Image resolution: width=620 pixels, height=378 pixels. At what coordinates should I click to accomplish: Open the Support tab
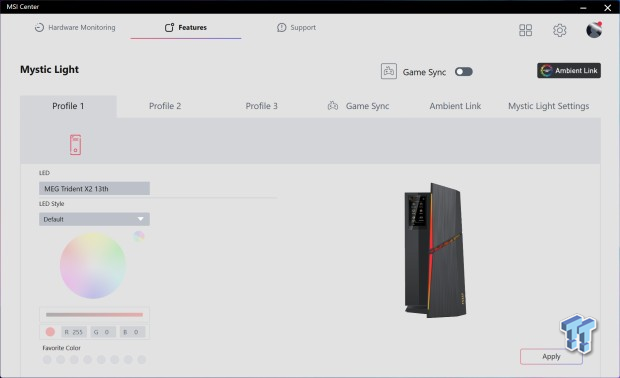[297, 27]
